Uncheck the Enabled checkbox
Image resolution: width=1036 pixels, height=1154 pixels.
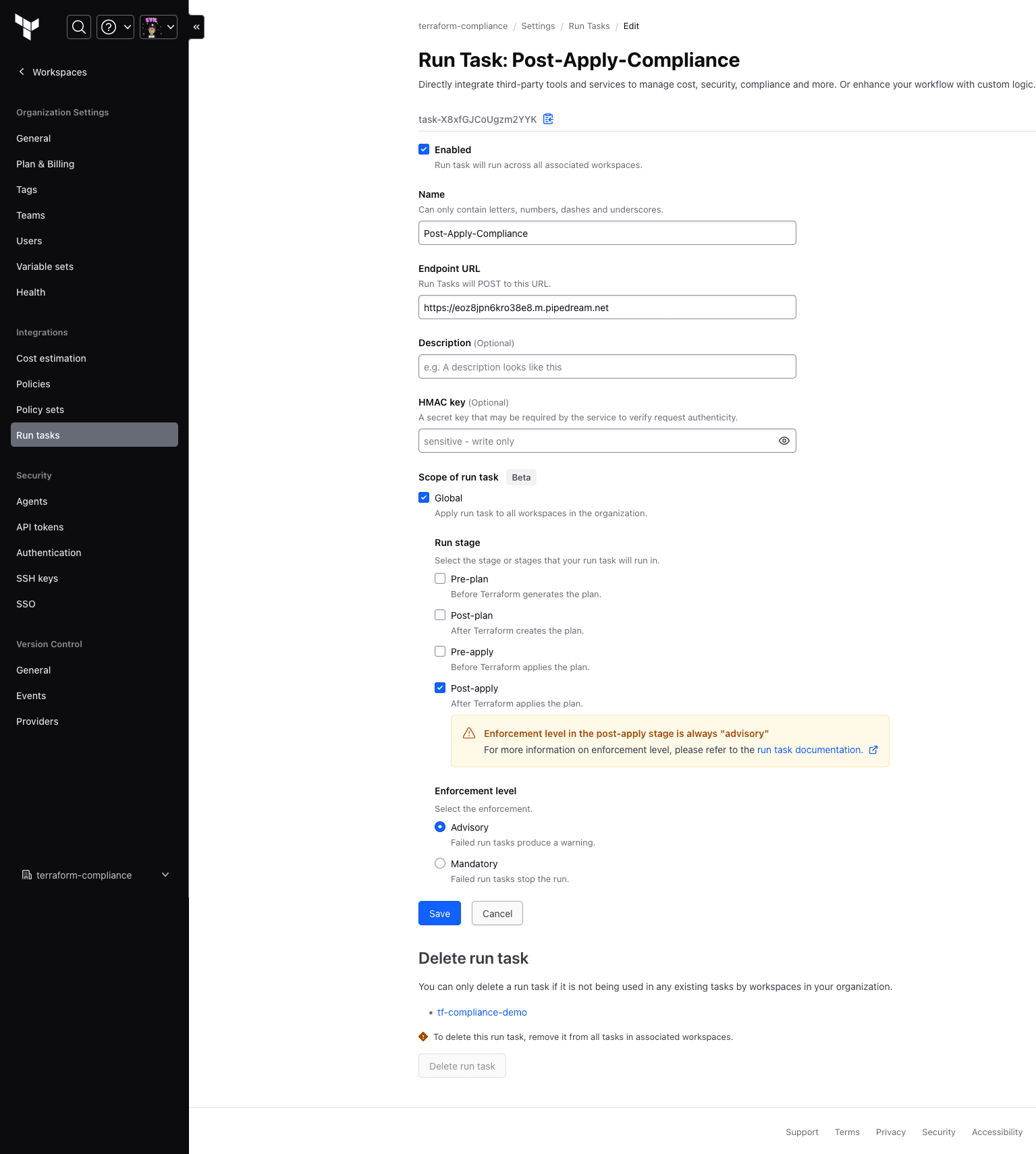tap(424, 150)
